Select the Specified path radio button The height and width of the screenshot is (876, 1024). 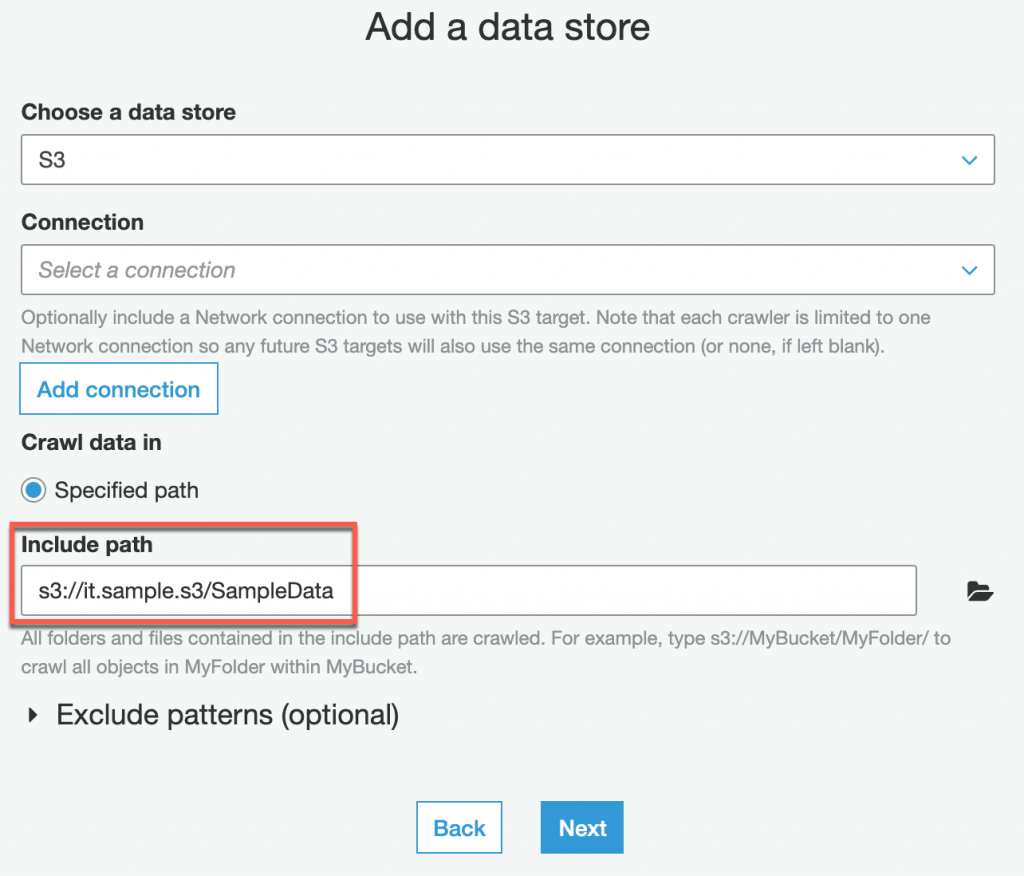34,491
